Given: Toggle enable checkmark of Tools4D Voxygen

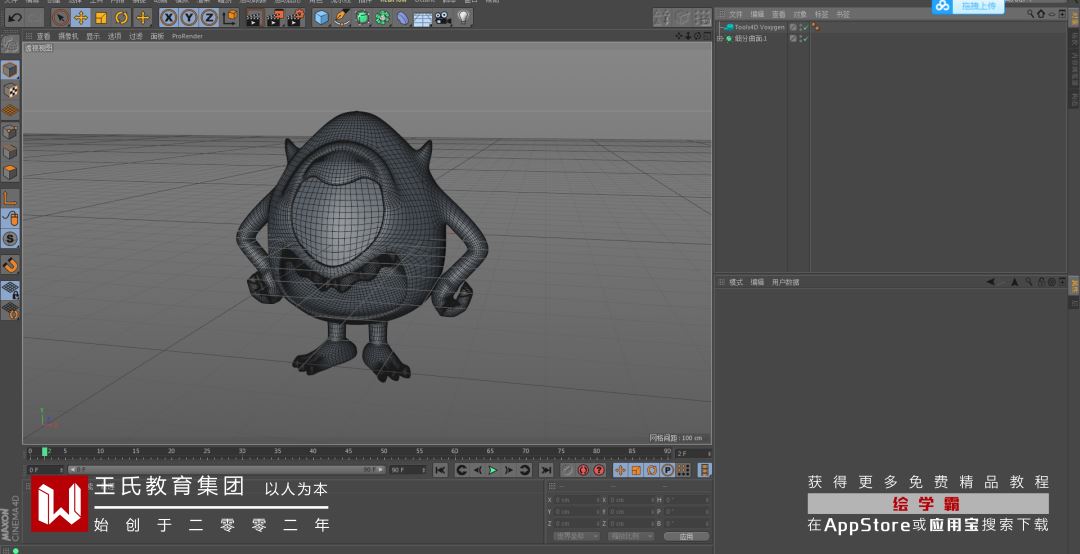Looking at the screenshot, I should click(804, 28).
